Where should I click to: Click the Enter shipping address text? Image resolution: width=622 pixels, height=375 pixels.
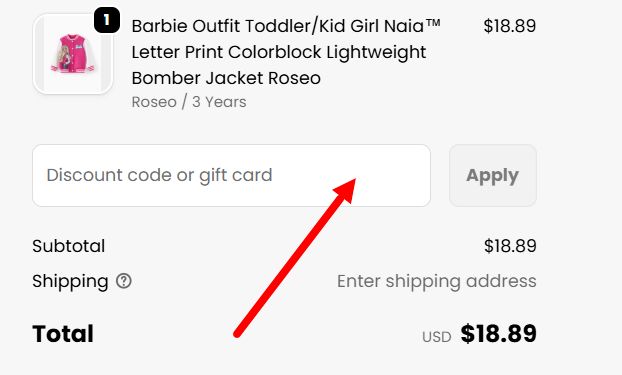pyautogui.click(x=437, y=281)
